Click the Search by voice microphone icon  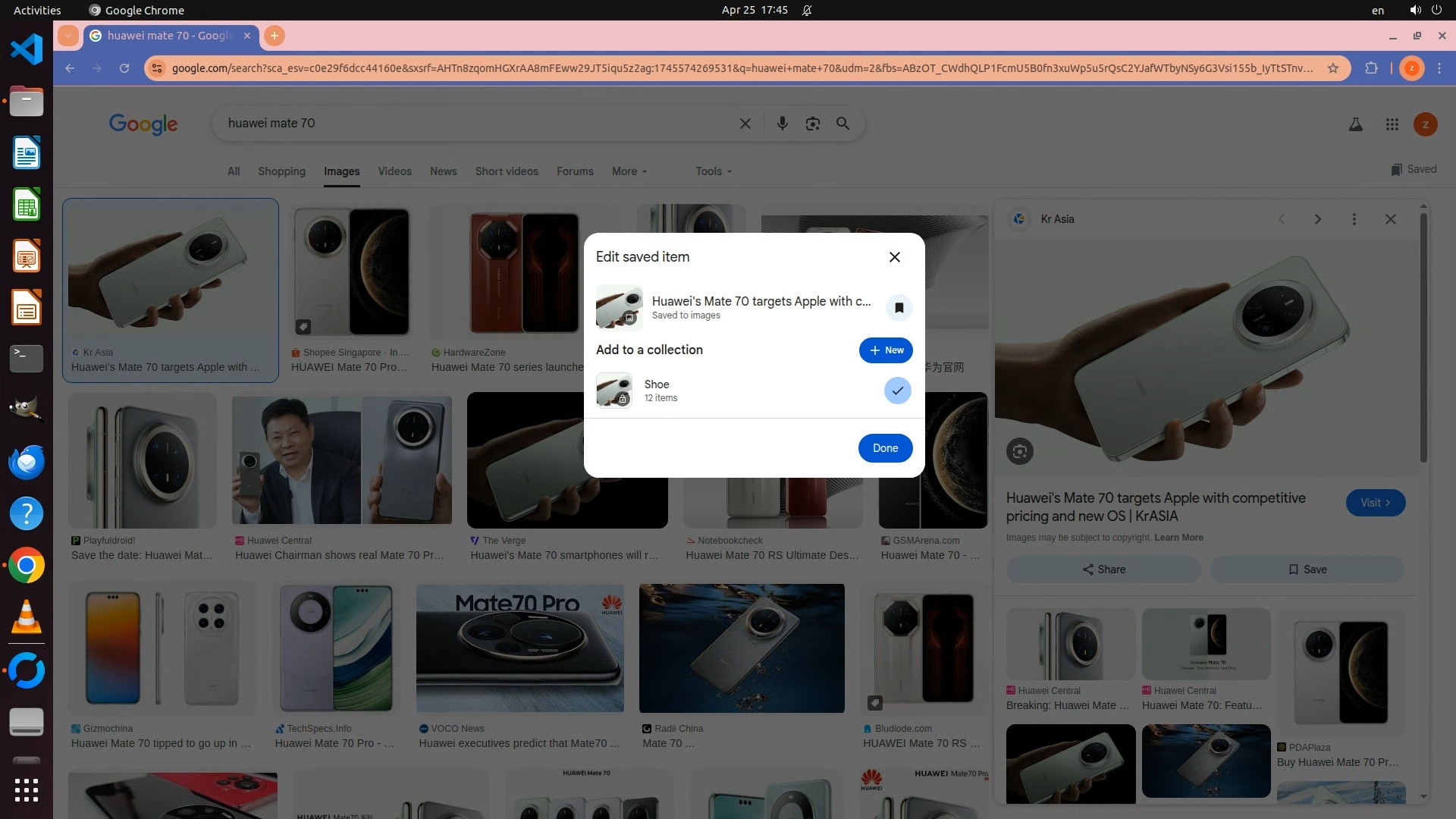pyautogui.click(x=782, y=124)
